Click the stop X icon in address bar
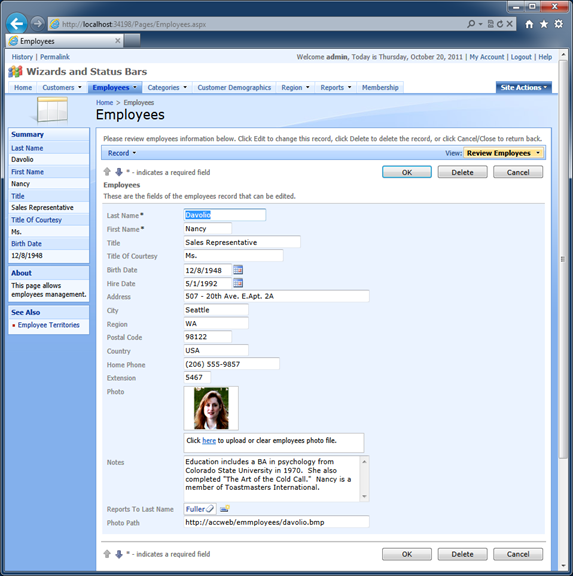573x576 pixels. 509,24
